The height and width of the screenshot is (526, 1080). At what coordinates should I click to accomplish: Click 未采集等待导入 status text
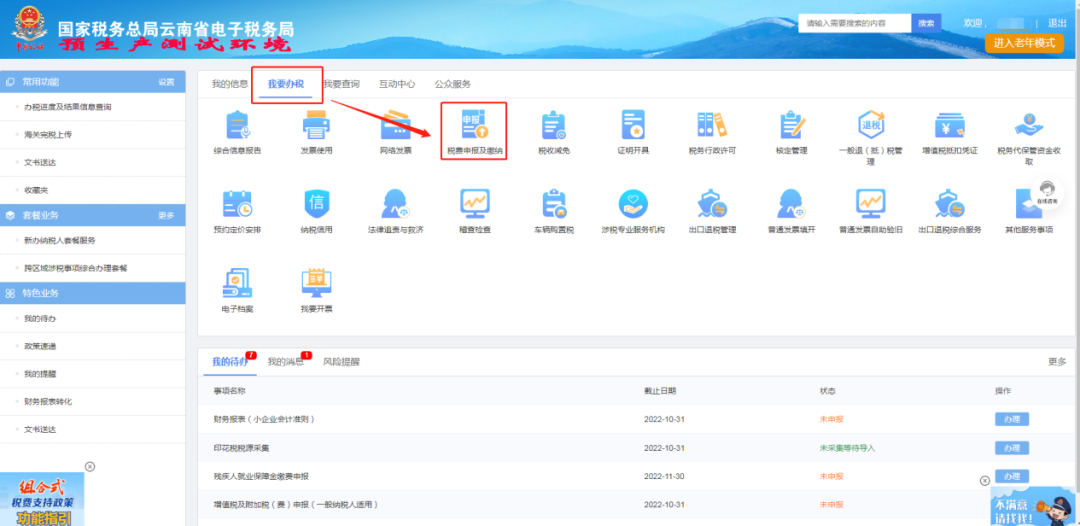click(x=847, y=448)
